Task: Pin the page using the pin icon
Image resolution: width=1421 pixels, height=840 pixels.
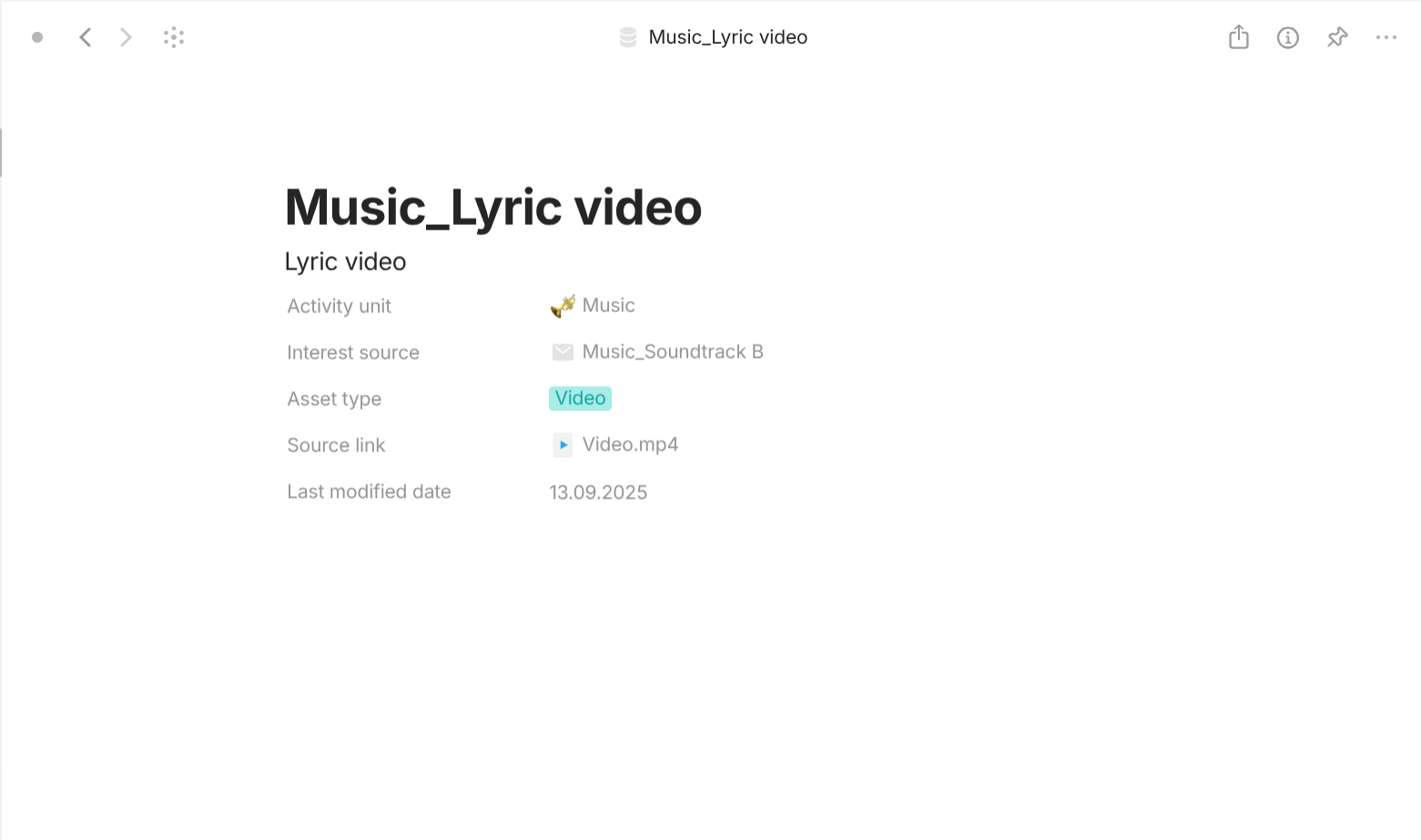Action: [x=1337, y=37]
